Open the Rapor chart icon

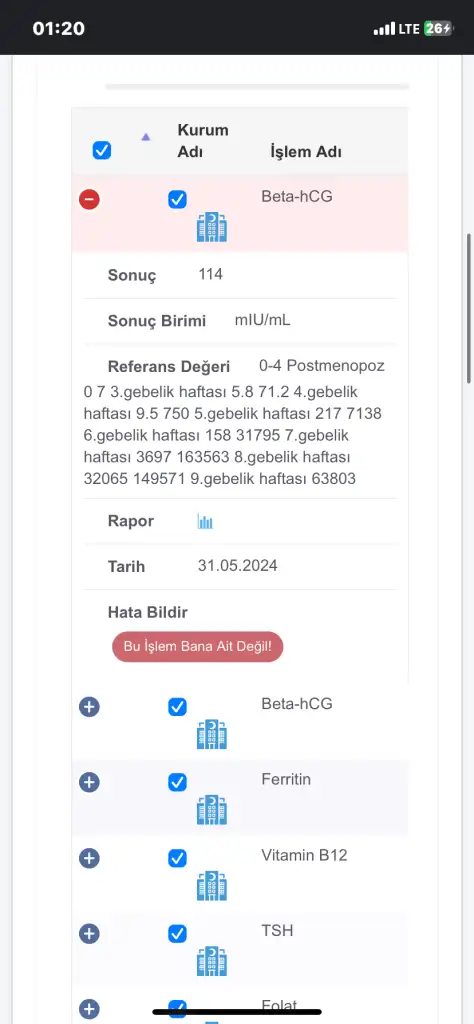(205, 521)
